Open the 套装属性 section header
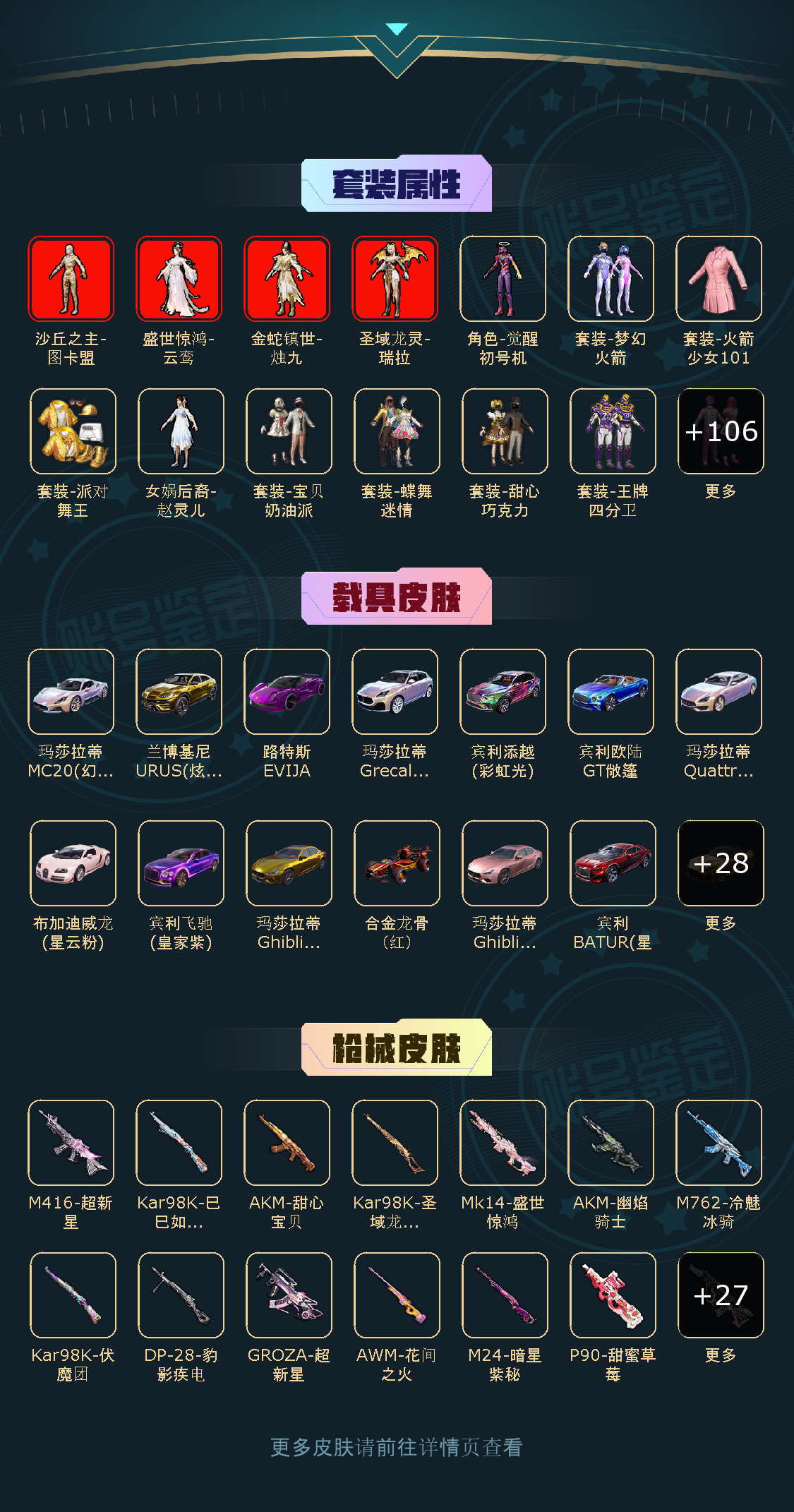 397,184
